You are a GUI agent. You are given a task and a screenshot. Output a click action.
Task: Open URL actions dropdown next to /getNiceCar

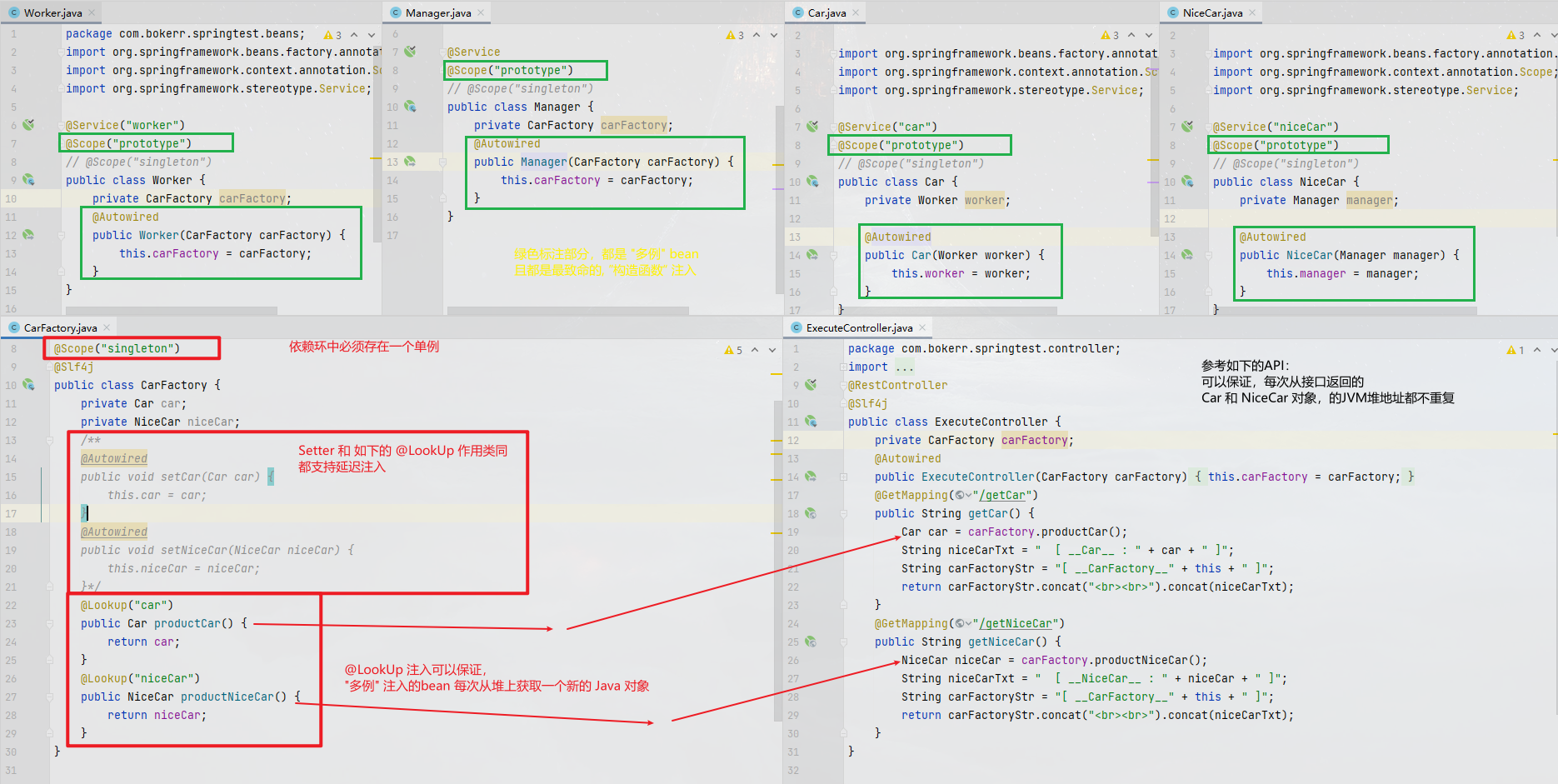963,623
